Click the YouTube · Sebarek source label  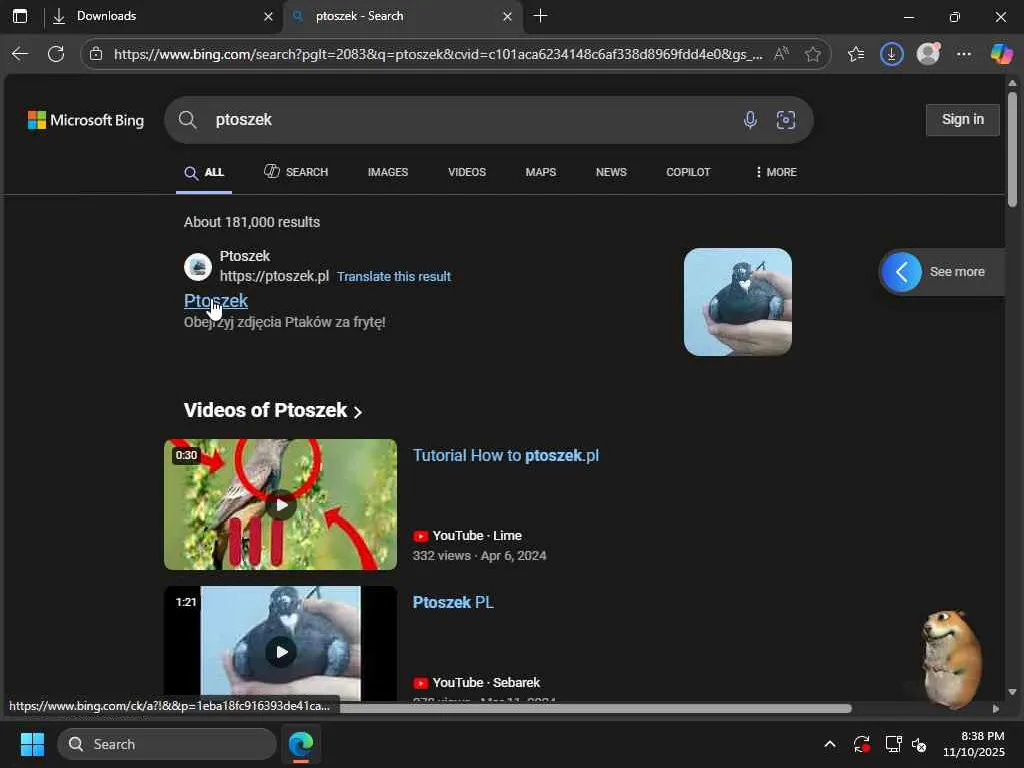[x=477, y=683]
